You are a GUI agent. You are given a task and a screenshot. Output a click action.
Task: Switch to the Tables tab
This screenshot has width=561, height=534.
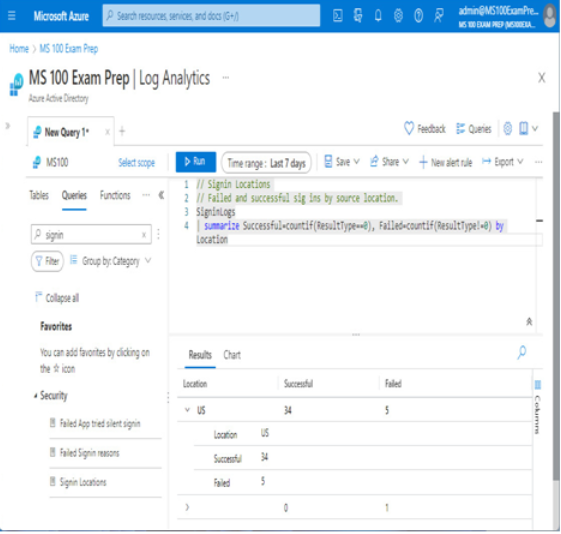[x=39, y=195]
